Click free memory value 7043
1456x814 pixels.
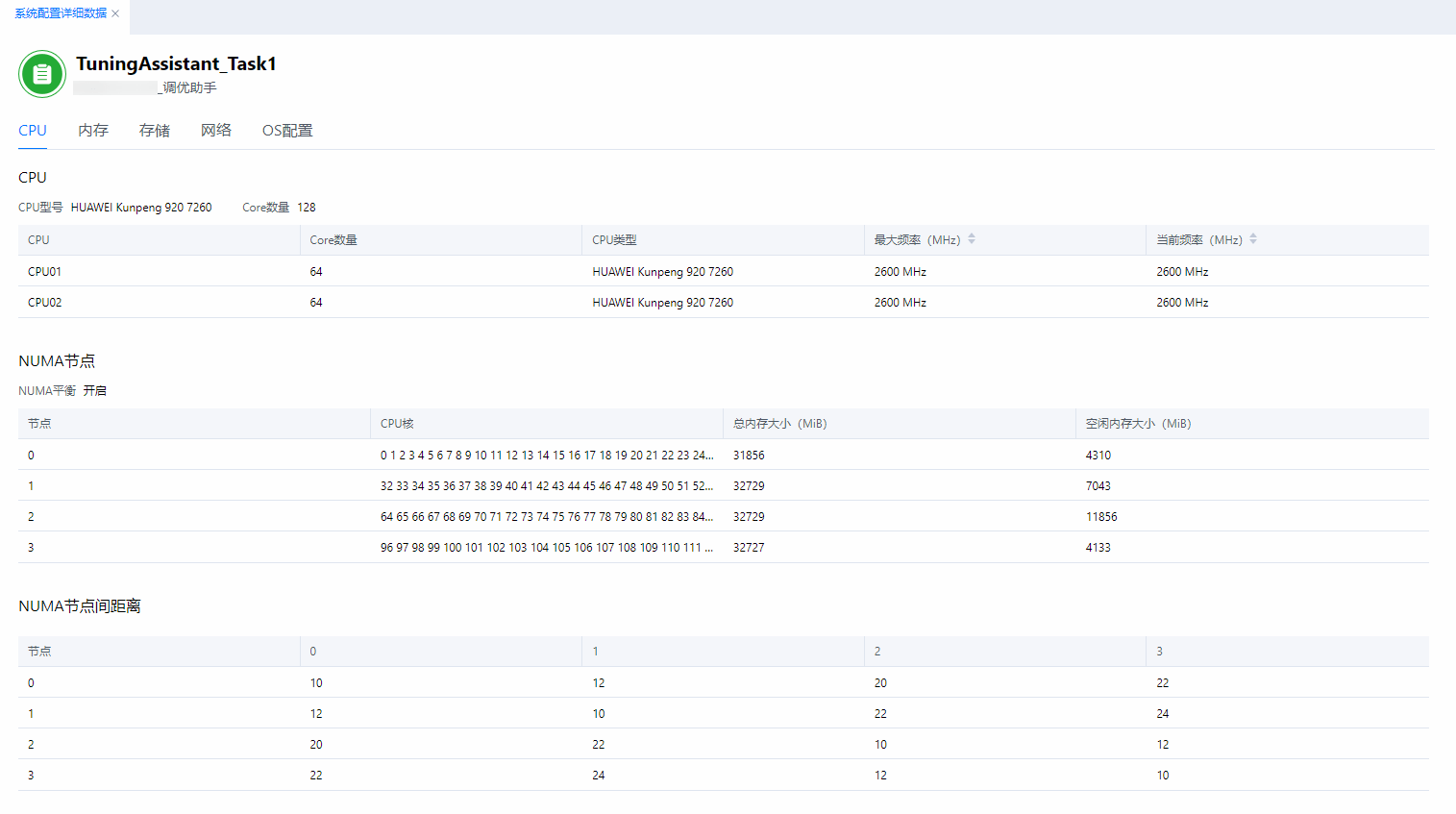(x=1098, y=486)
